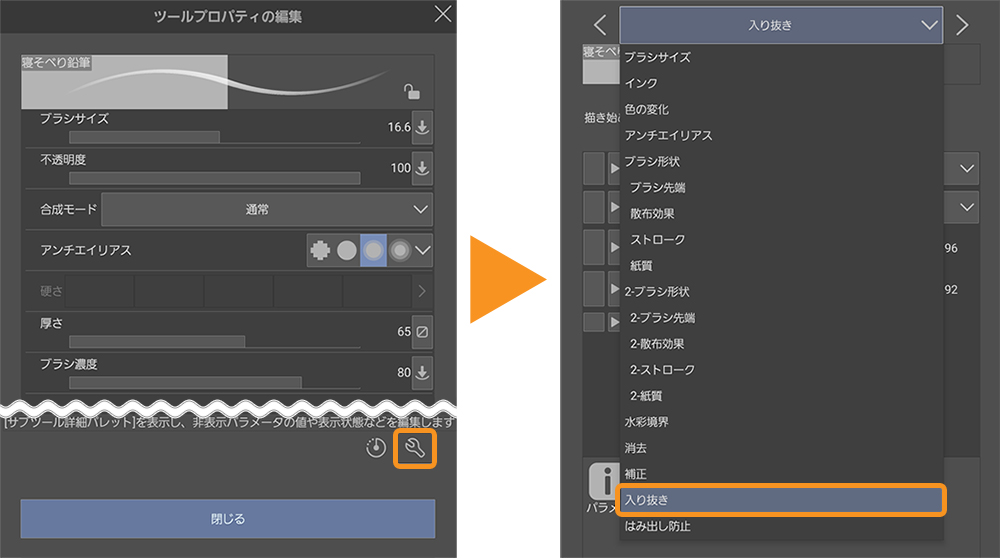Select the strongest anti-aliasing option
Image resolution: width=1000 pixels, height=558 pixels.
point(399,250)
